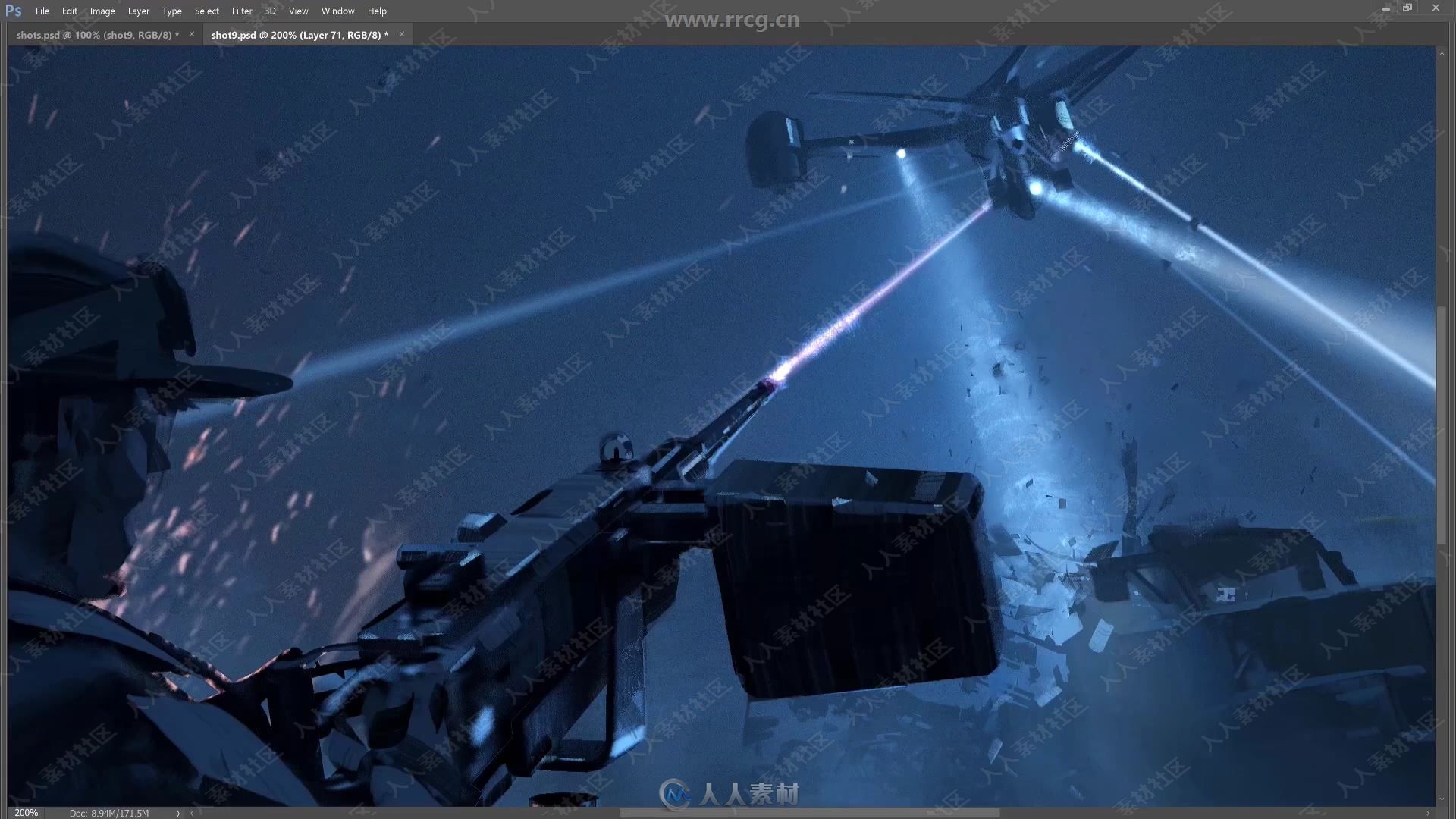Image resolution: width=1456 pixels, height=819 pixels.
Task: Click the horizontal scrollbar left arrow
Action: point(192,813)
